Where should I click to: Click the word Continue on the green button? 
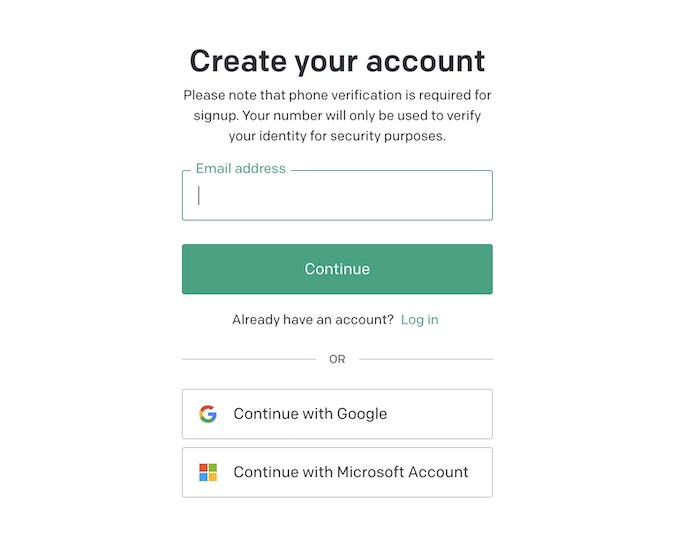click(337, 269)
